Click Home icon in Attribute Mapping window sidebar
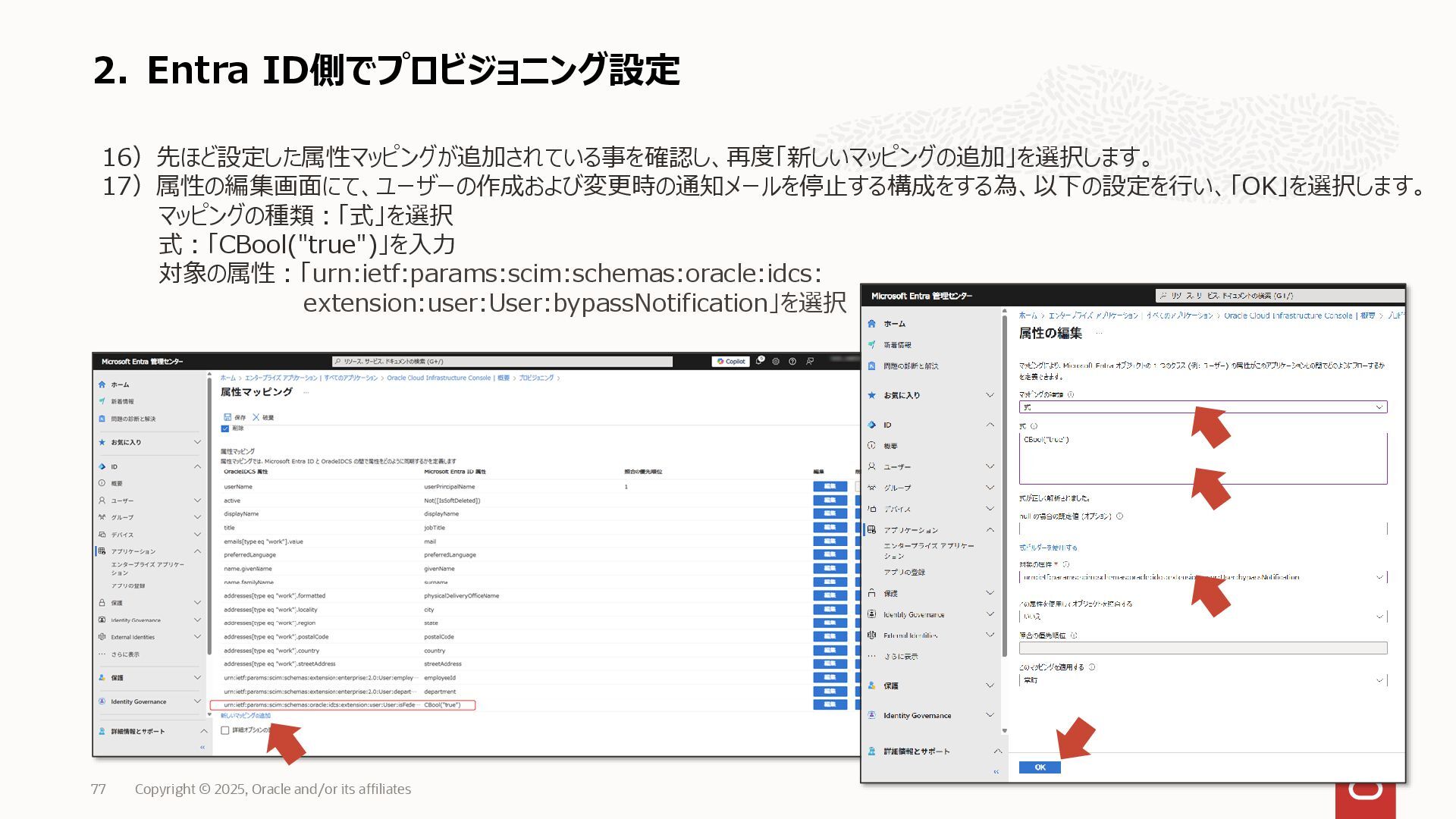 pos(102,384)
